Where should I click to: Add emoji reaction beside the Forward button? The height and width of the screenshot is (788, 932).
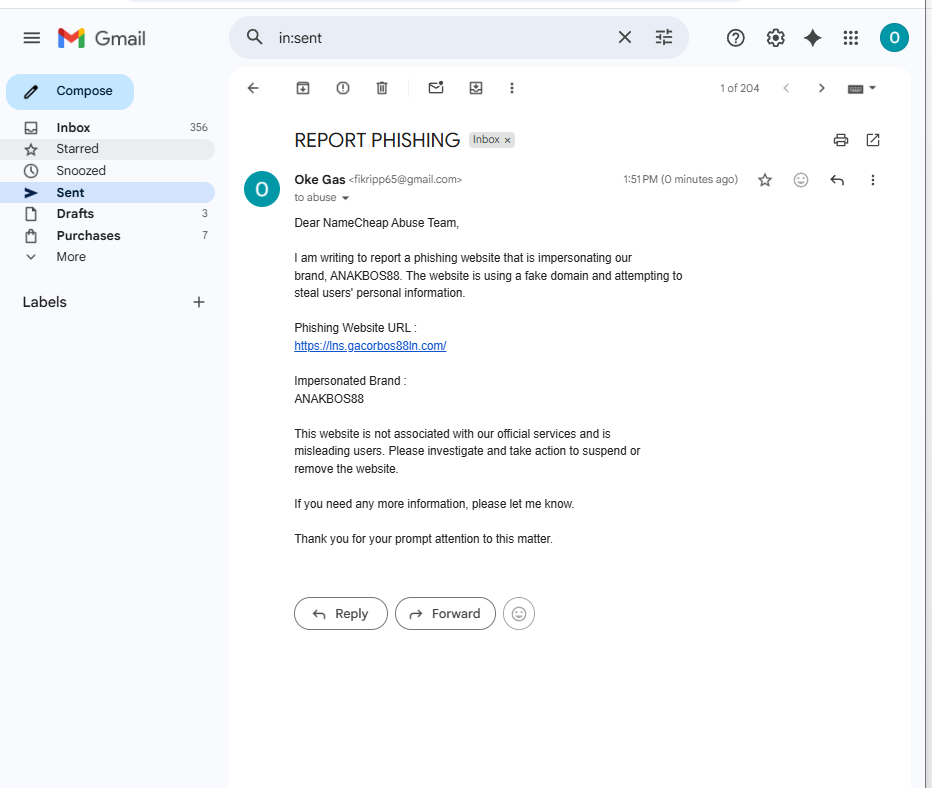(x=519, y=614)
